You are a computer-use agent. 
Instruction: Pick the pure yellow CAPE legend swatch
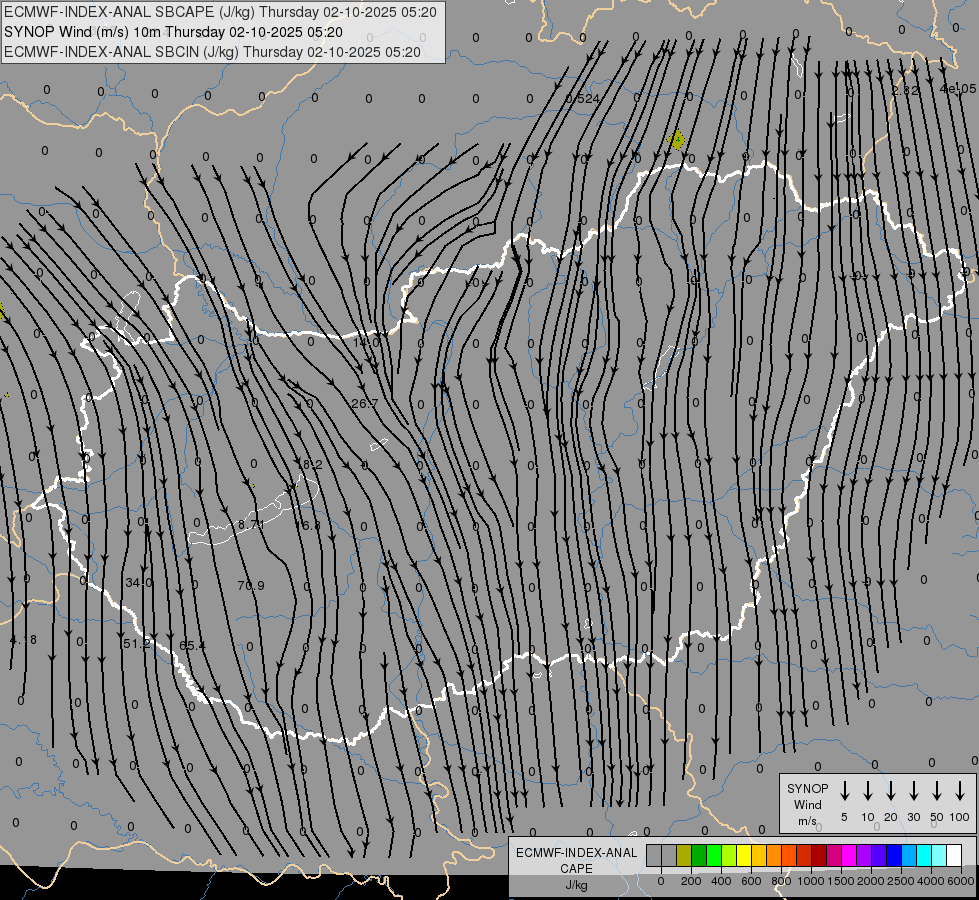744,855
